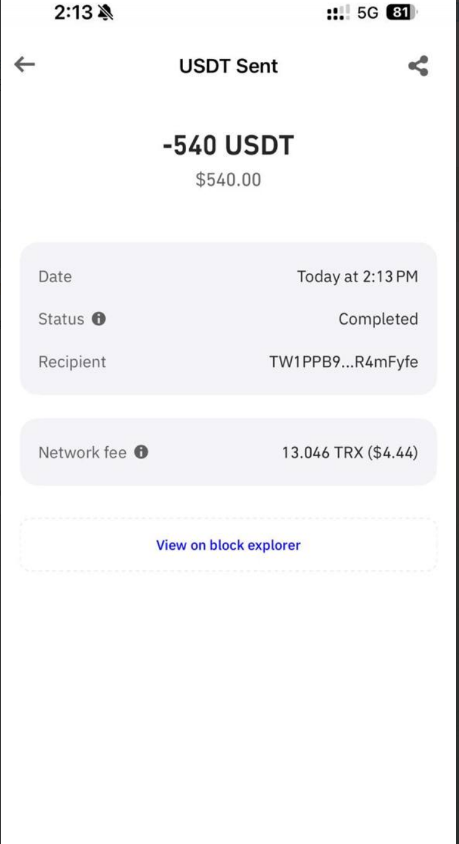Tap the 13.046 TRX ($4.44) fee value
Image resolution: width=459 pixels, height=844 pixels.
tap(350, 452)
